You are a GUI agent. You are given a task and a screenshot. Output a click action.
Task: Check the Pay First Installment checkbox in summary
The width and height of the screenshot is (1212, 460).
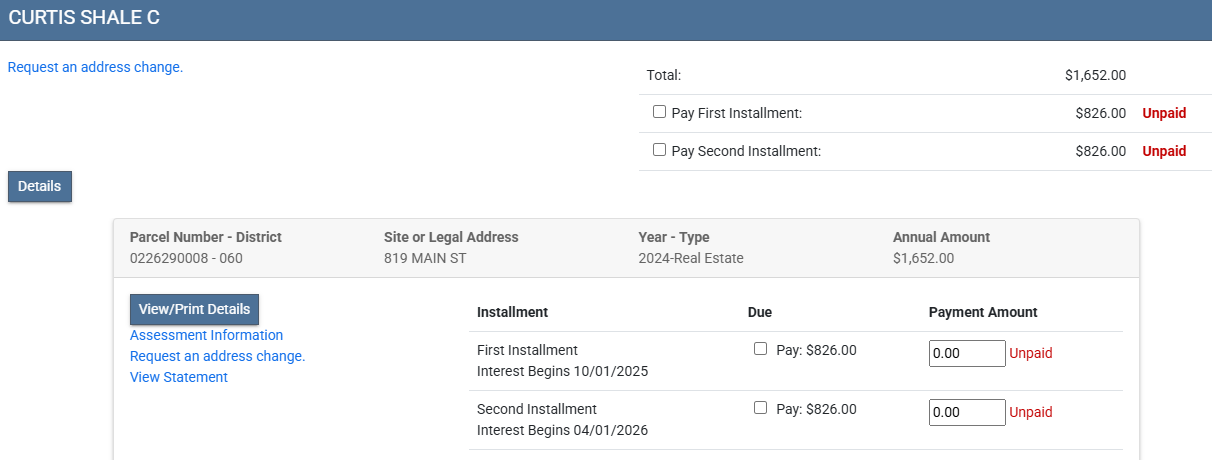click(659, 112)
